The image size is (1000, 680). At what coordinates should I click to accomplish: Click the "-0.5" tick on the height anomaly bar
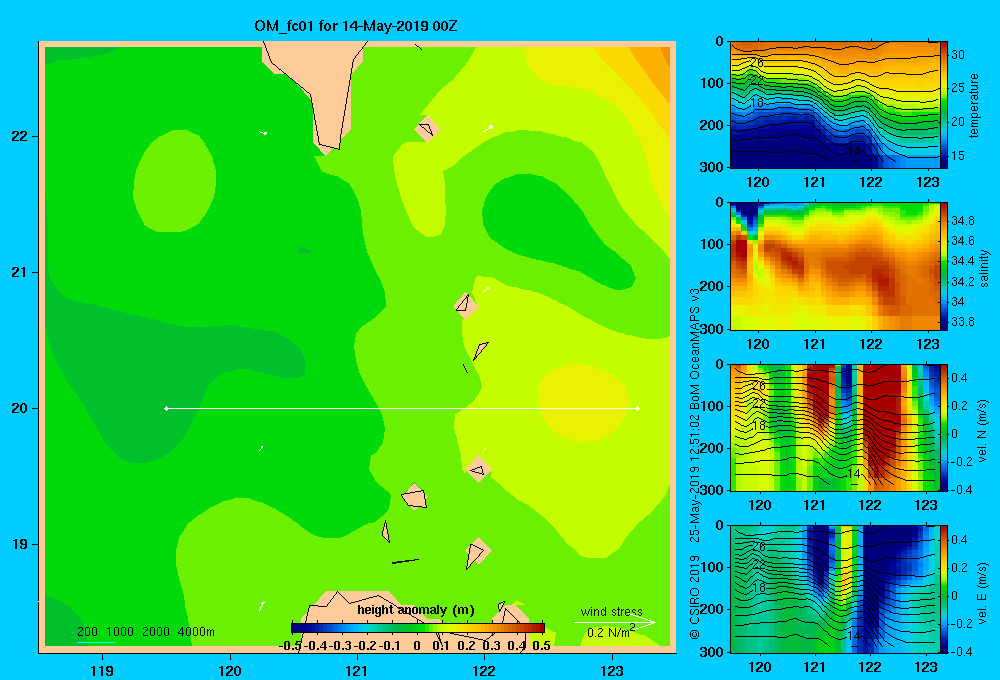click(x=290, y=646)
